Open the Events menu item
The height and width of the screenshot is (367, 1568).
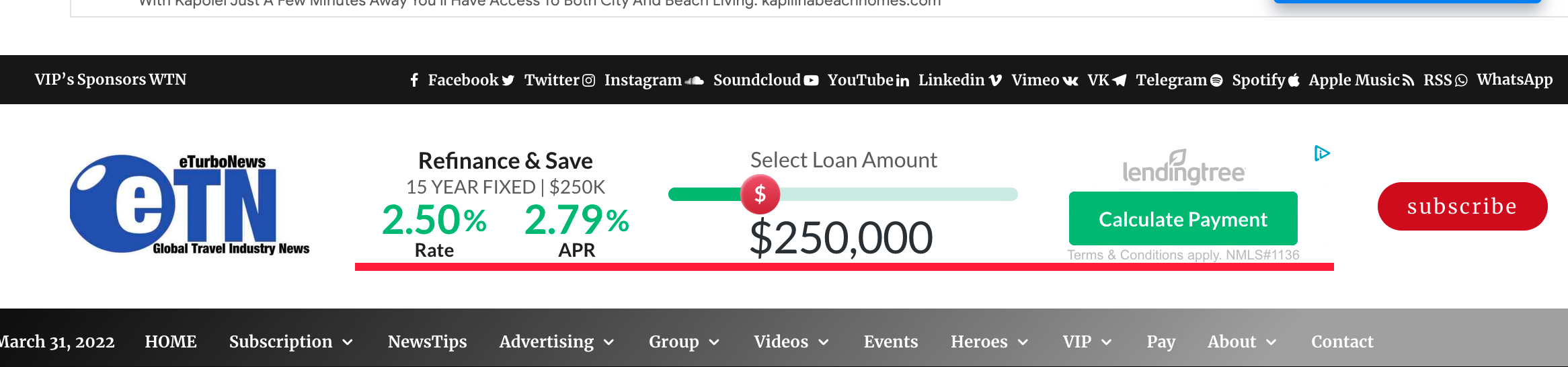tap(891, 341)
